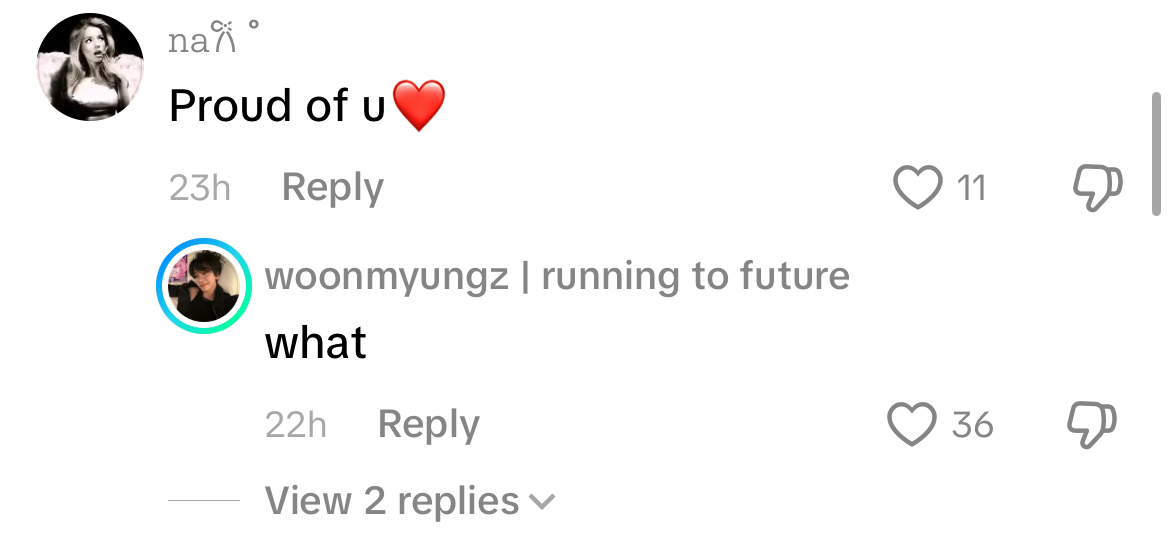Click the 36 likes count
The image size is (1170, 536).
(972, 425)
